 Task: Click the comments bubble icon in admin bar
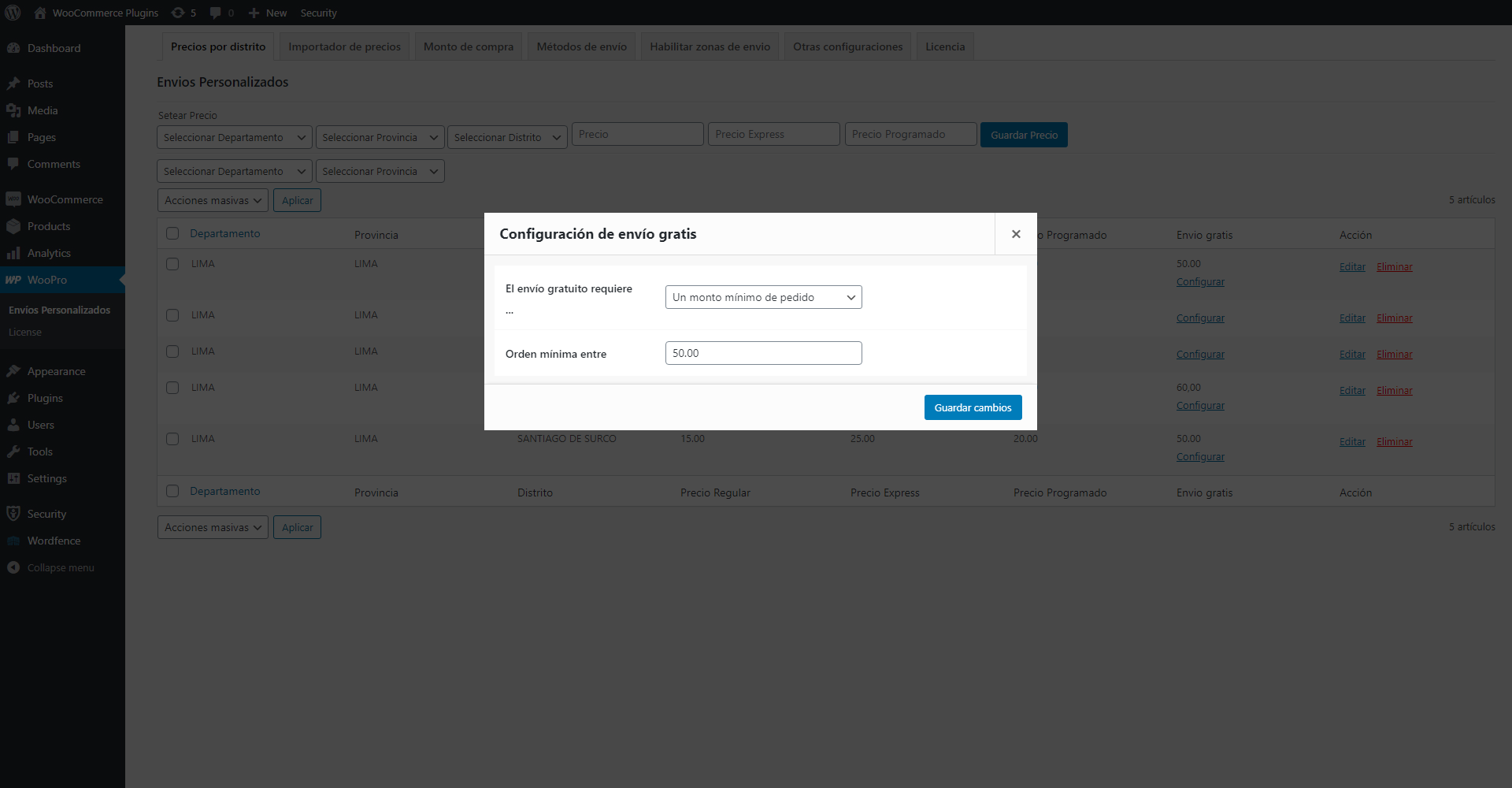pyautogui.click(x=216, y=13)
